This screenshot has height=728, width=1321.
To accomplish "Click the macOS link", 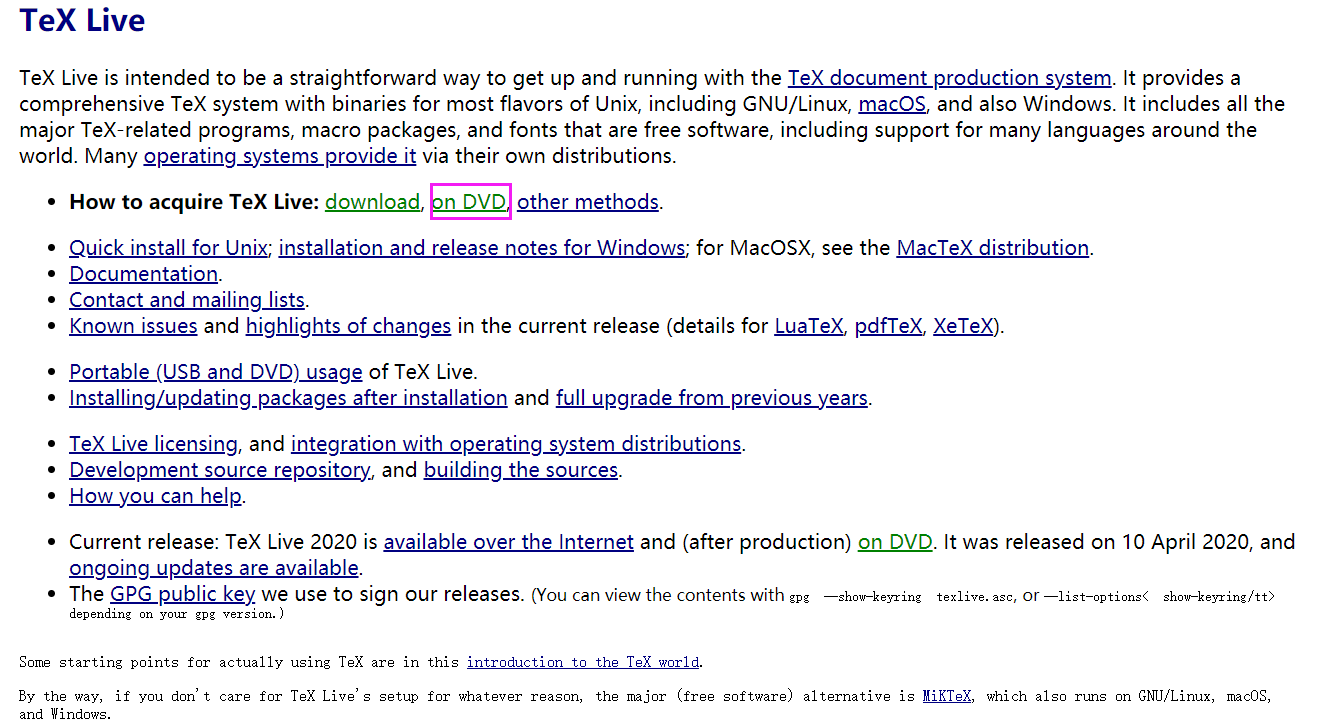I will coord(890,103).
